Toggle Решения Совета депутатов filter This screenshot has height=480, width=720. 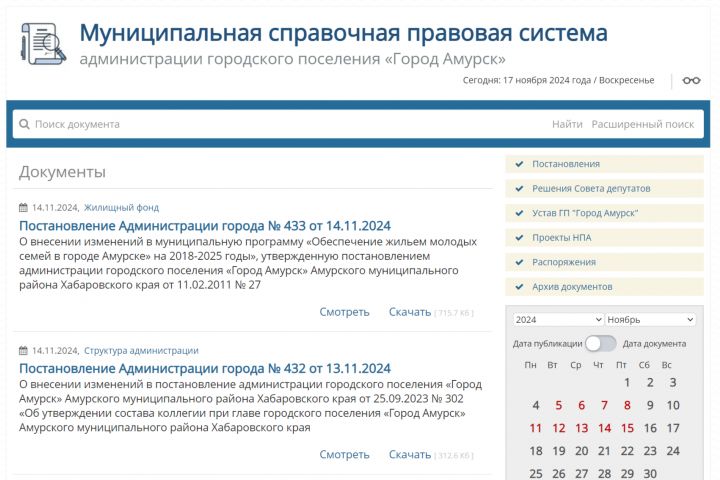[x=604, y=188]
